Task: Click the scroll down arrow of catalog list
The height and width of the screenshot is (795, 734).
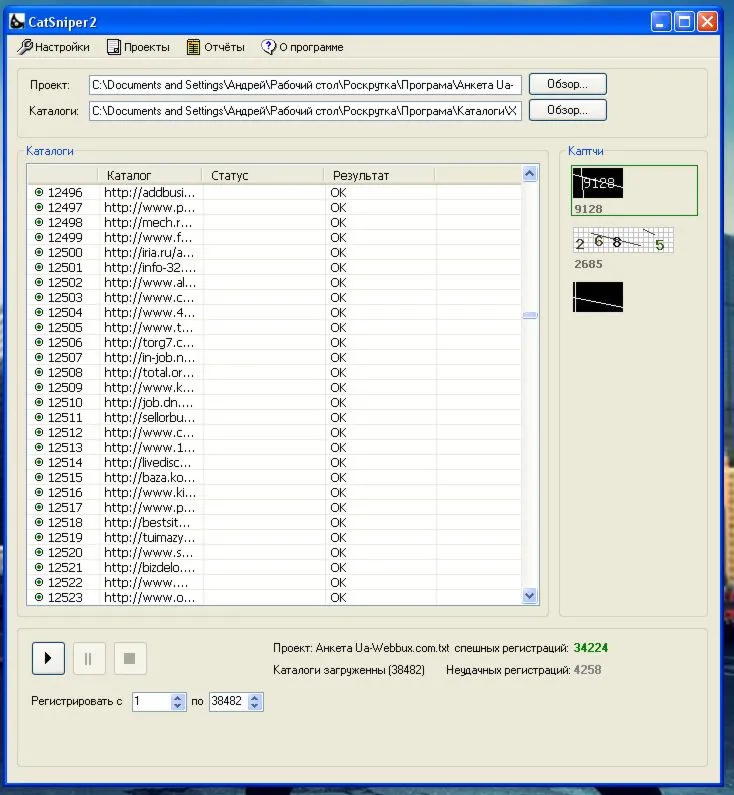Action: coord(530,596)
